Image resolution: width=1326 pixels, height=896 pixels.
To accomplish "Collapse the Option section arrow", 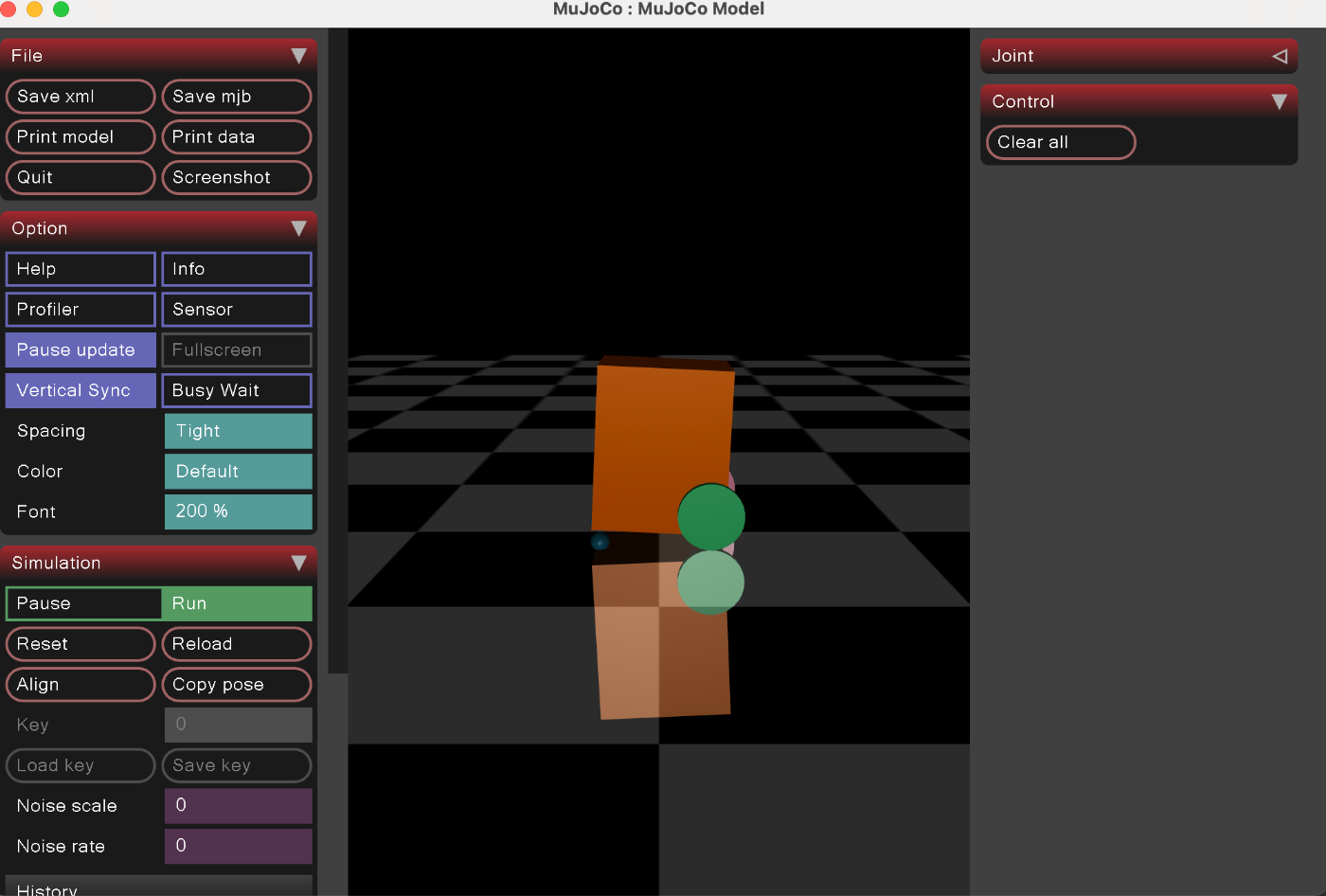I will click(298, 228).
